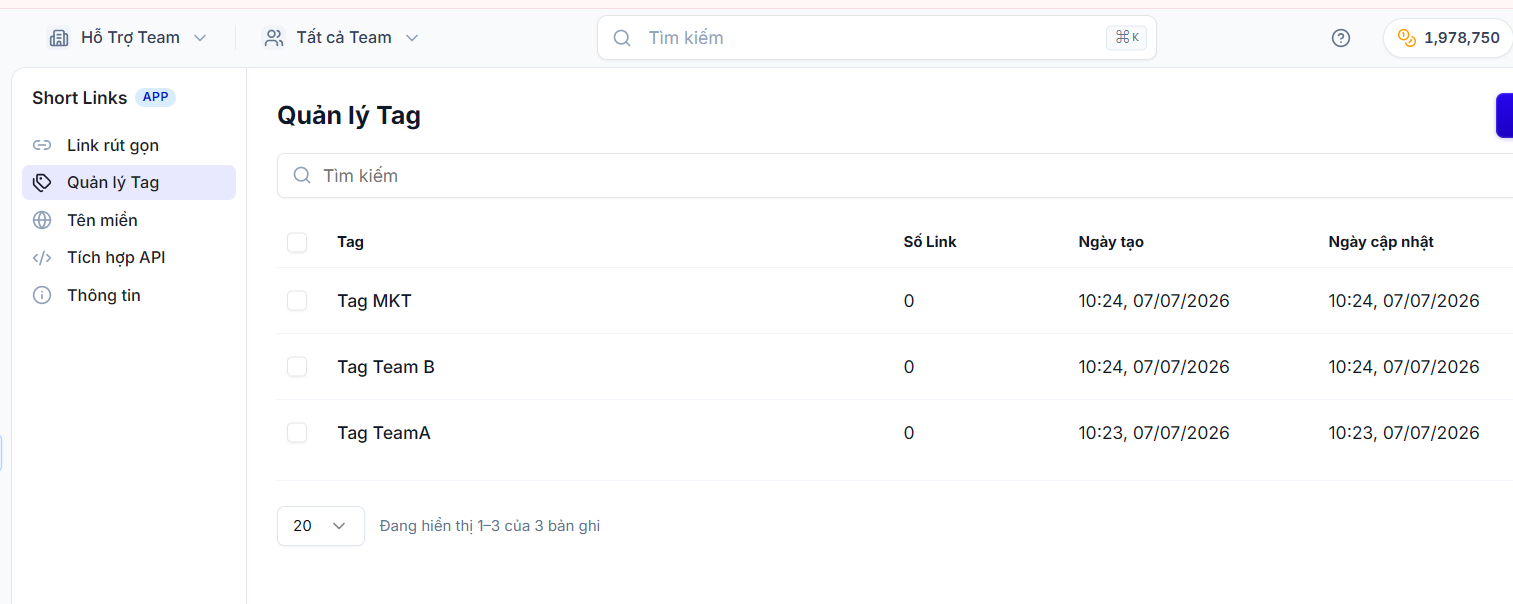Sort by the Ngày tạo column header
Screen dimensions: 1513x604
point(1111,242)
